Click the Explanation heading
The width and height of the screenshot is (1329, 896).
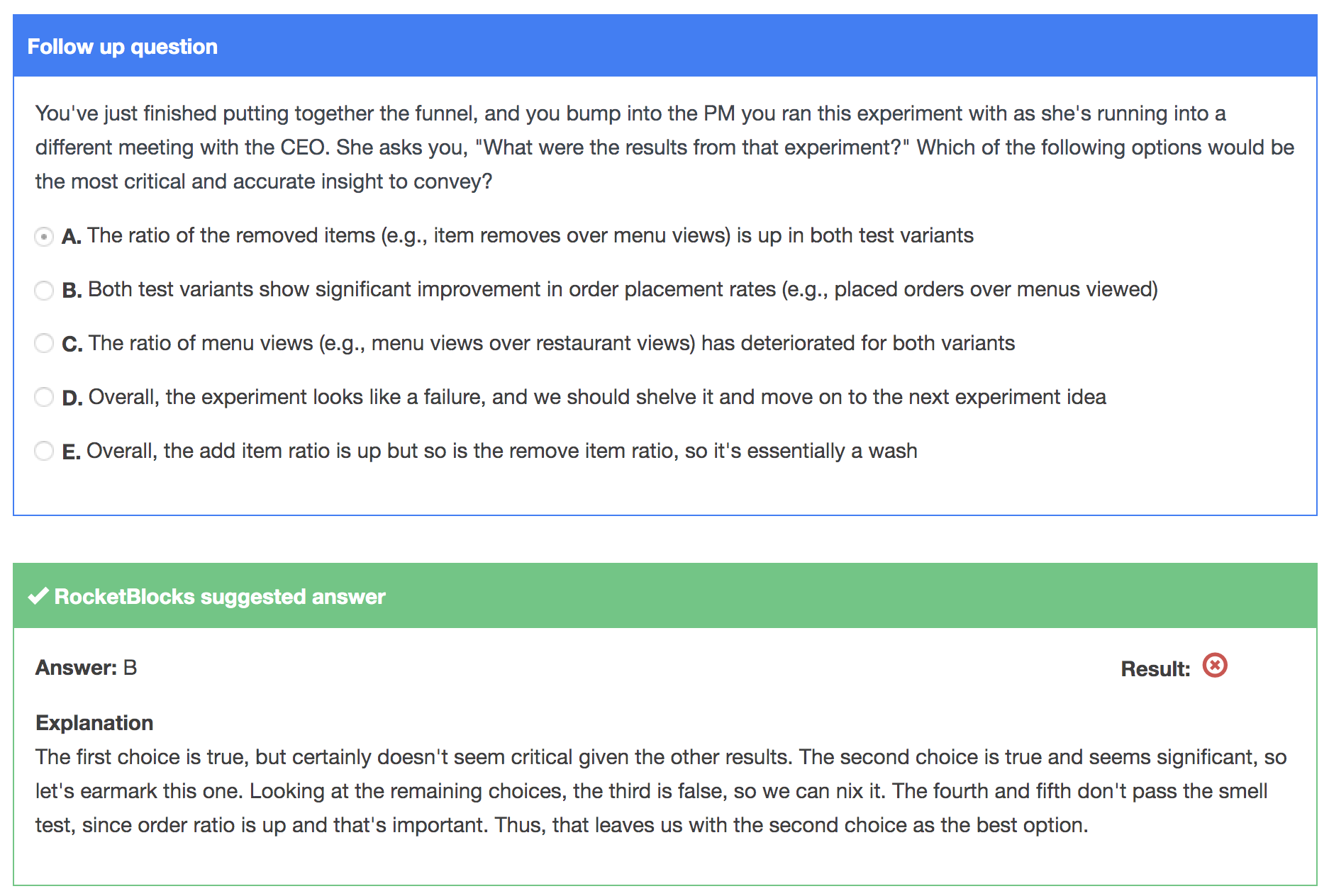(x=94, y=722)
